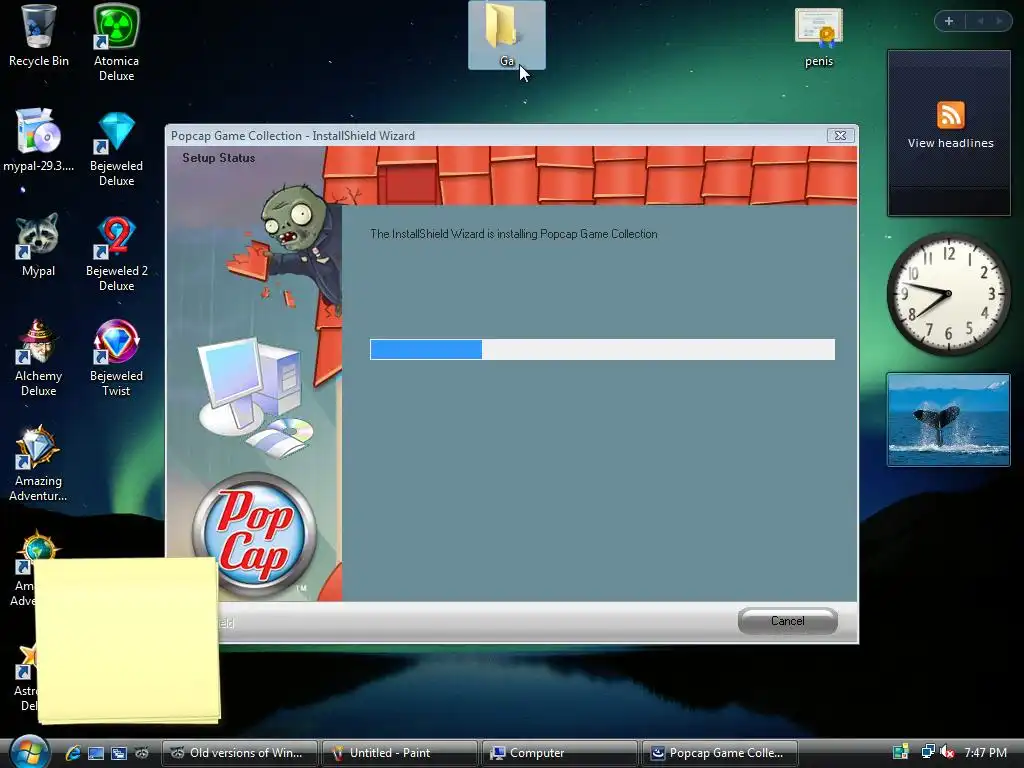Select the certificate file named penis
Image resolution: width=1024 pixels, height=768 pixels.
tap(819, 37)
